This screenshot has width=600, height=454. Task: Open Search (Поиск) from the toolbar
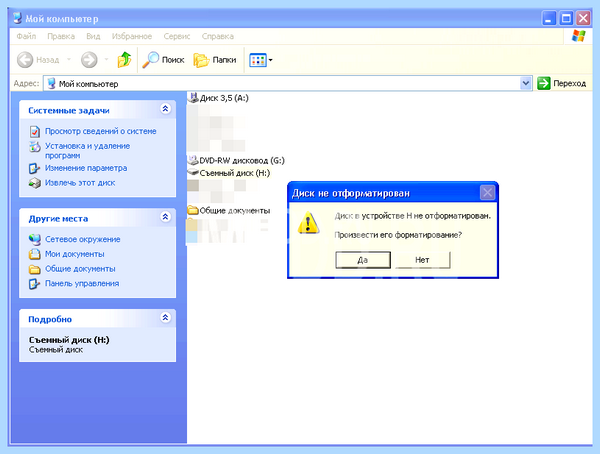point(163,60)
